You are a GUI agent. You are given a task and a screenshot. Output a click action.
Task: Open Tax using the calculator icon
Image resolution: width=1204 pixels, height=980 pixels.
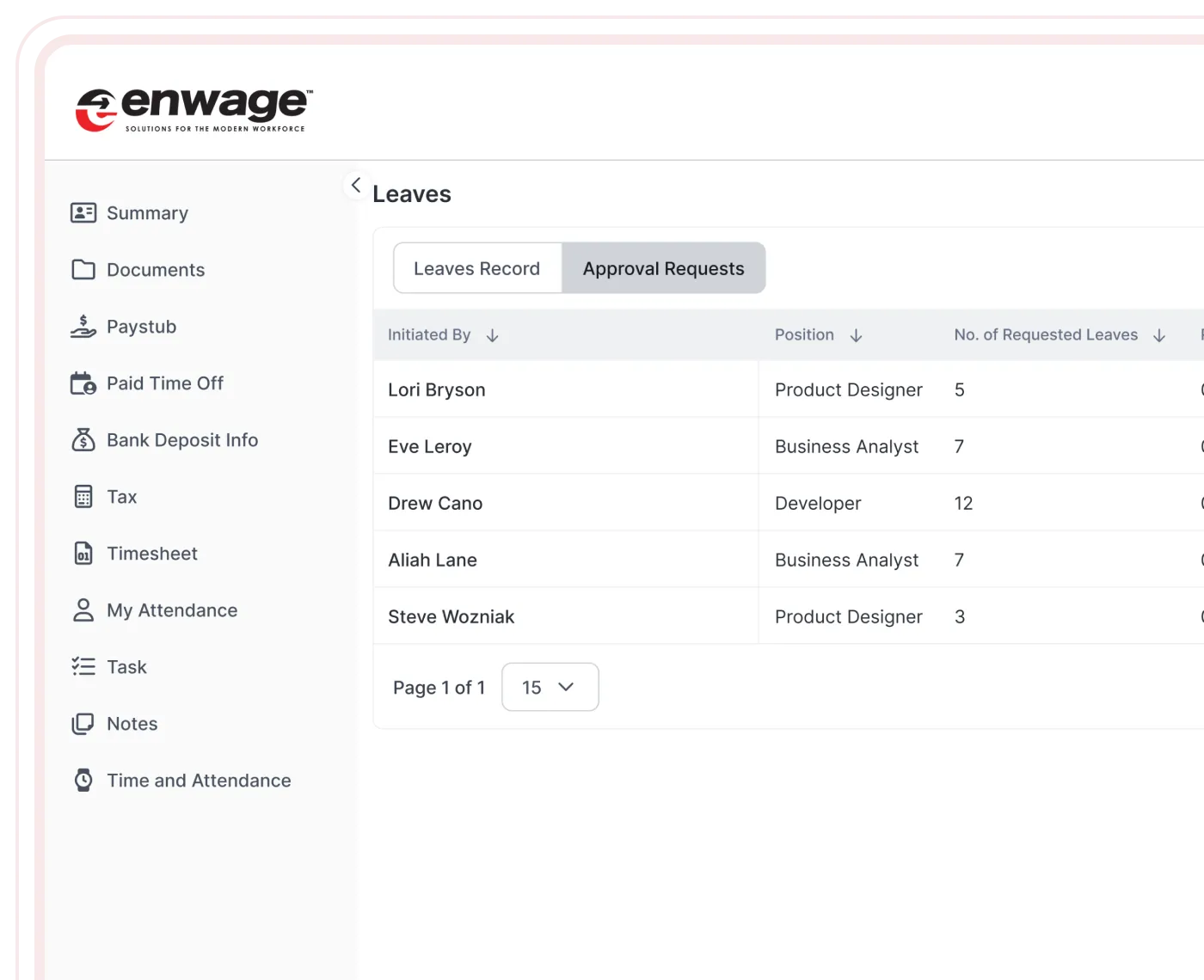point(83,497)
